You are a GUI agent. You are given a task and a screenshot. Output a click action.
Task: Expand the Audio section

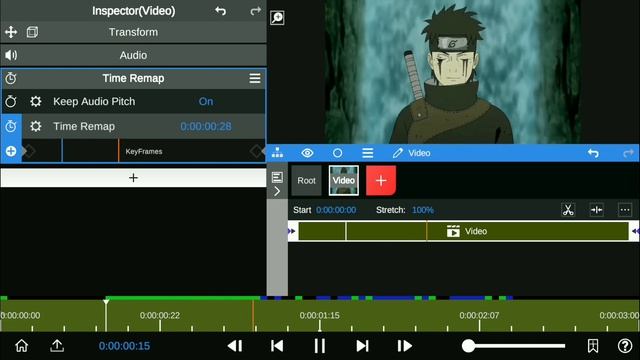[x=133, y=55]
